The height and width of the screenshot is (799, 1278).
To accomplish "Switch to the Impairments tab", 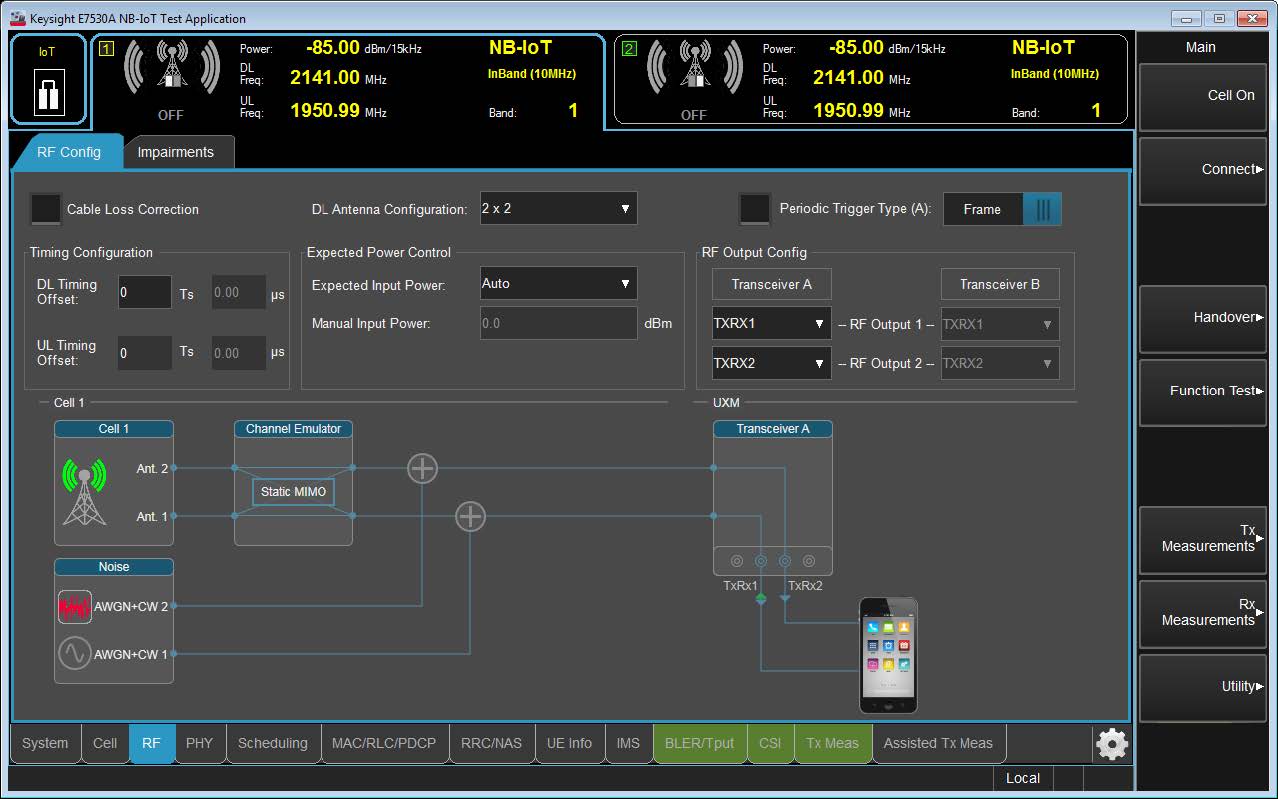I will (176, 152).
